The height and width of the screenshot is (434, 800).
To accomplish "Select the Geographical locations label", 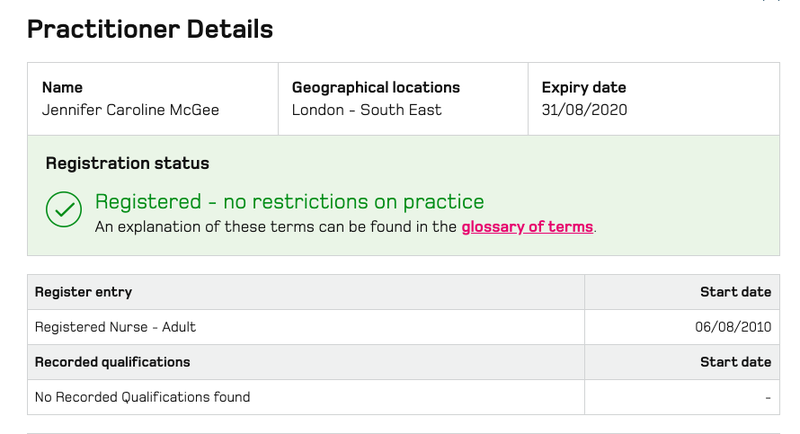I will click(376, 87).
